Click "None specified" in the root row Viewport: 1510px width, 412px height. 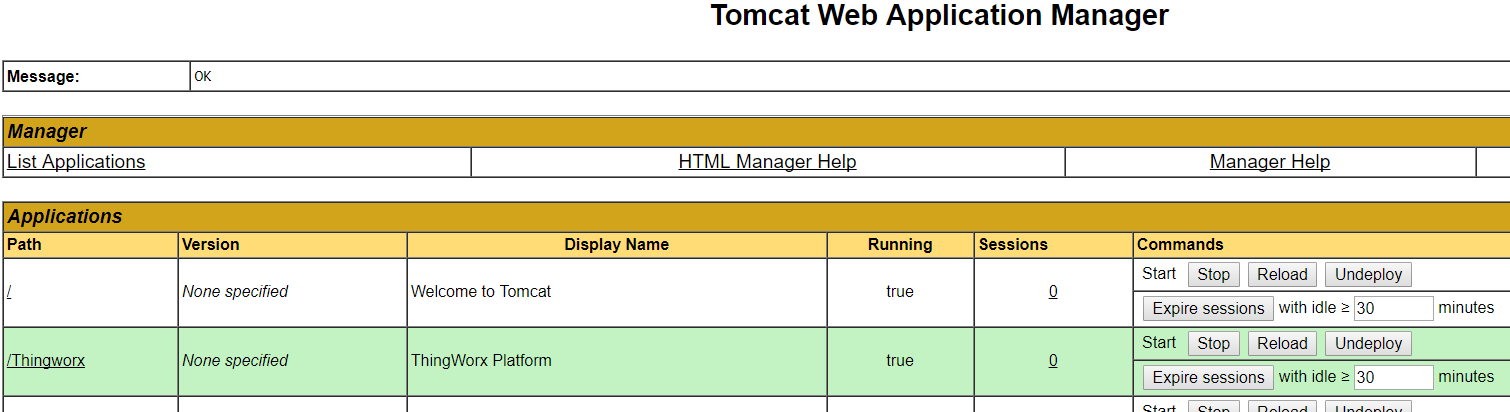click(235, 292)
